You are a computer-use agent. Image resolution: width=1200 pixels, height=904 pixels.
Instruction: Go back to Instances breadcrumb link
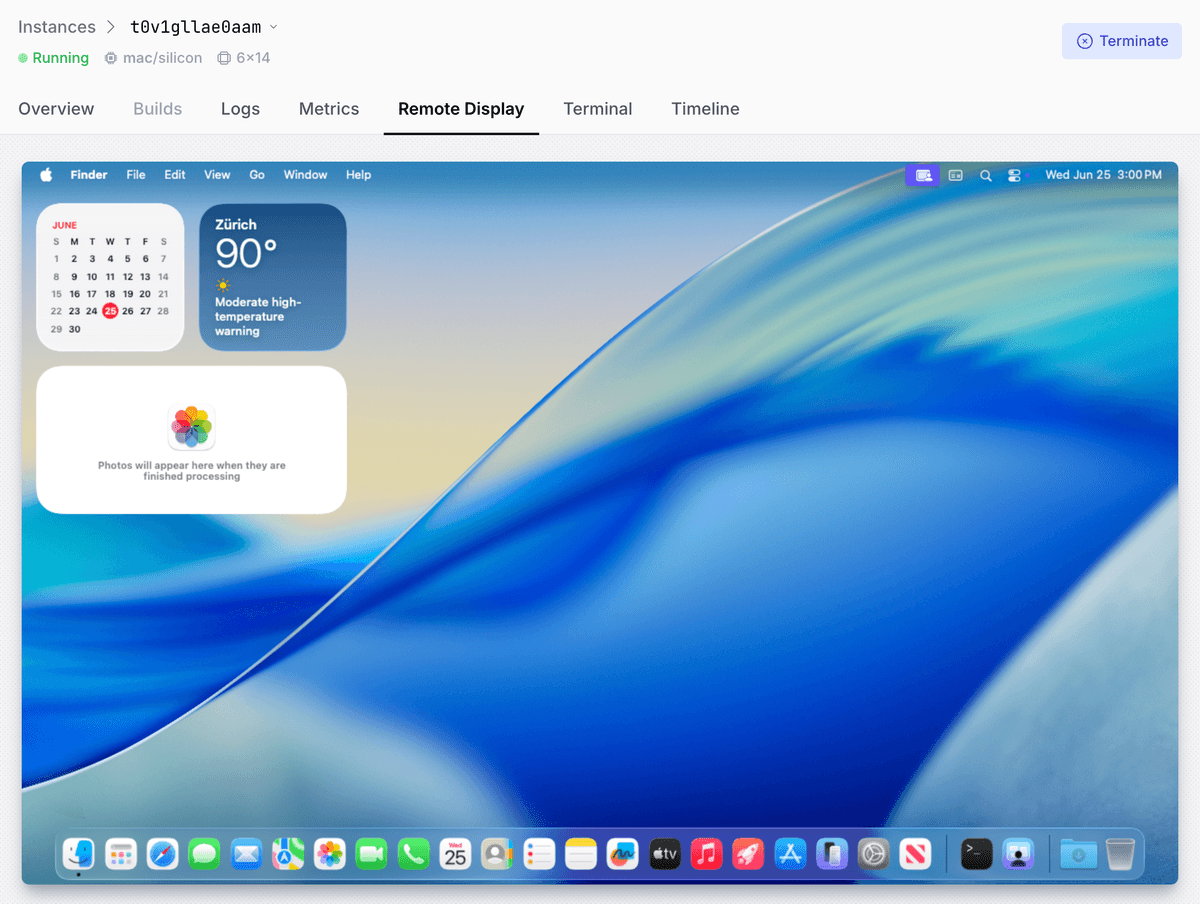57,27
